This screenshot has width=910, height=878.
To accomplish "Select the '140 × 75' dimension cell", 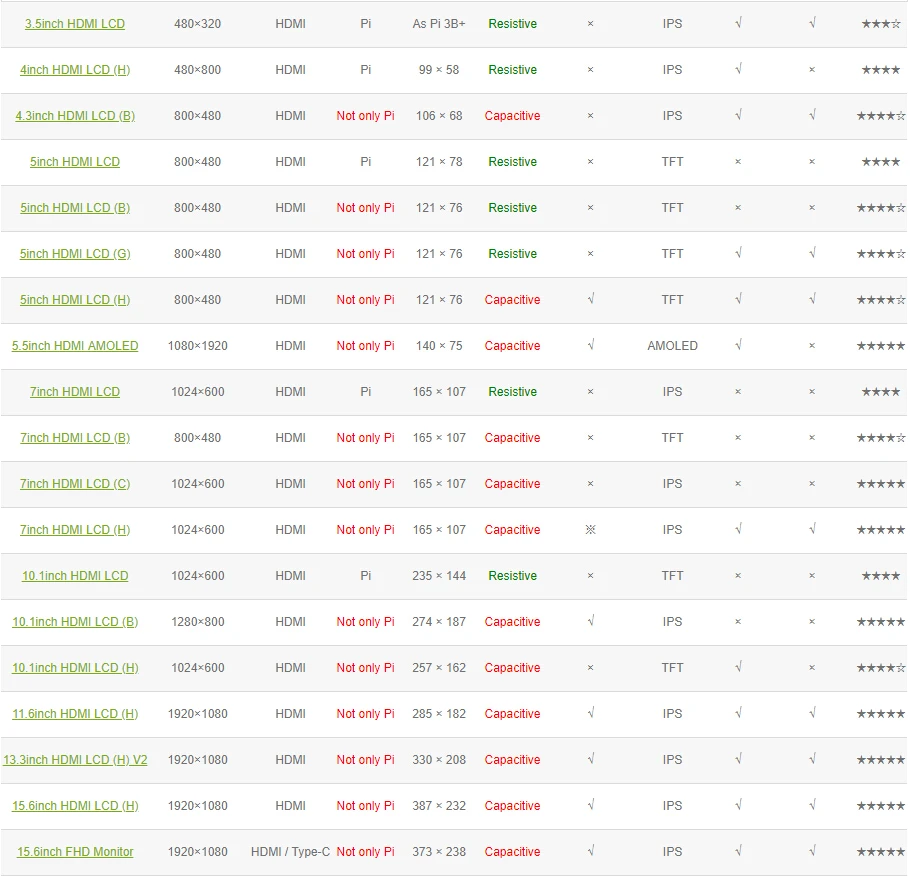I will [439, 346].
